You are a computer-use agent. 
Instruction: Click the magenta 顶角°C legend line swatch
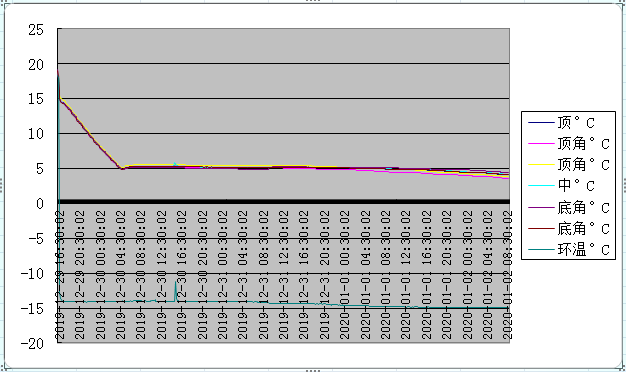(541, 143)
